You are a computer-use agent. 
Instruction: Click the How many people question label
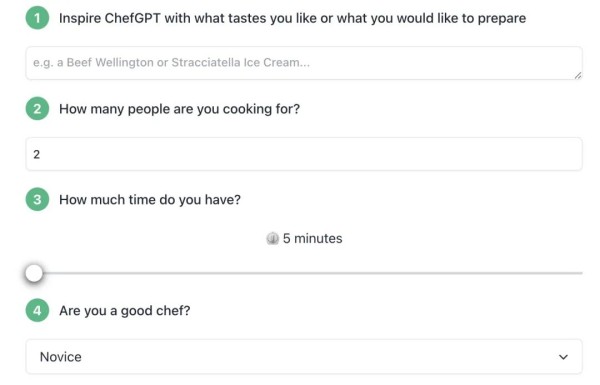179,109
